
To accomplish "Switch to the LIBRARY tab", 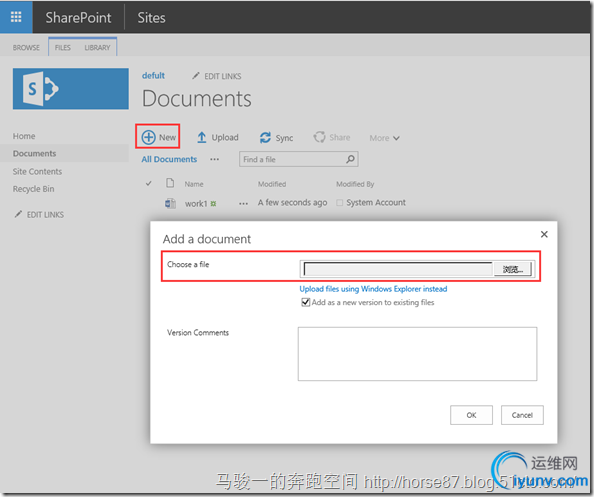I will coord(97,48).
